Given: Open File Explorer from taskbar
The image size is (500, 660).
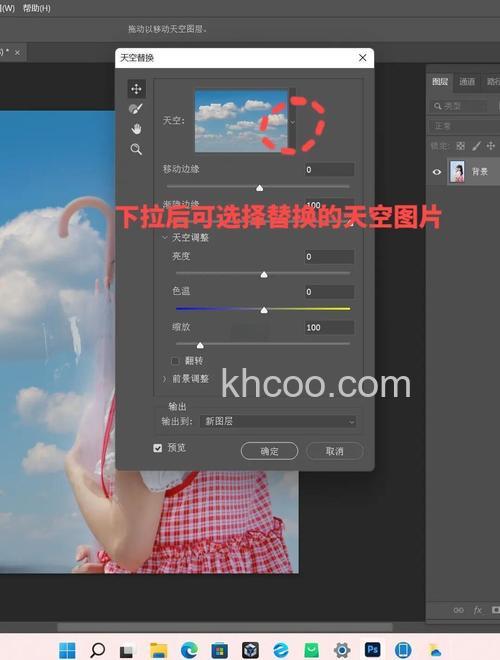Looking at the screenshot, I should point(159,650).
